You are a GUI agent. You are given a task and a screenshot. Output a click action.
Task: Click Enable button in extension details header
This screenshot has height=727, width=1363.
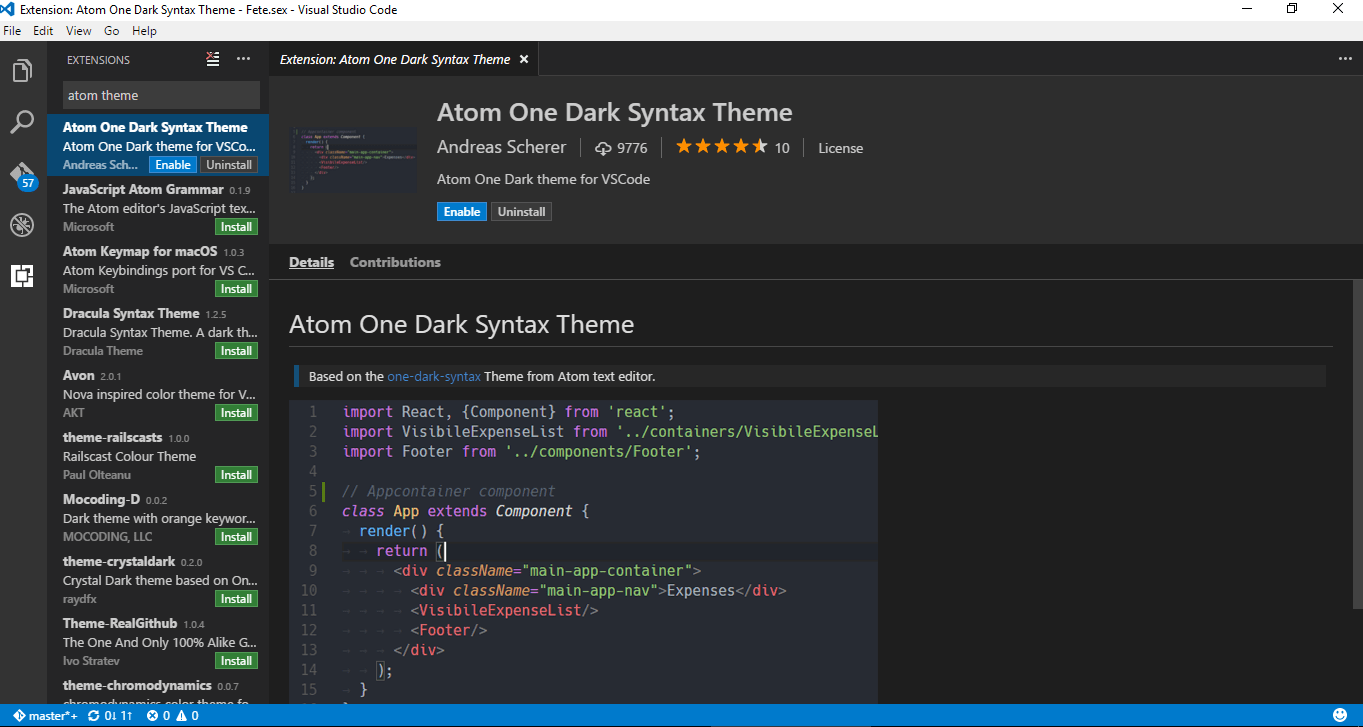click(x=462, y=212)
